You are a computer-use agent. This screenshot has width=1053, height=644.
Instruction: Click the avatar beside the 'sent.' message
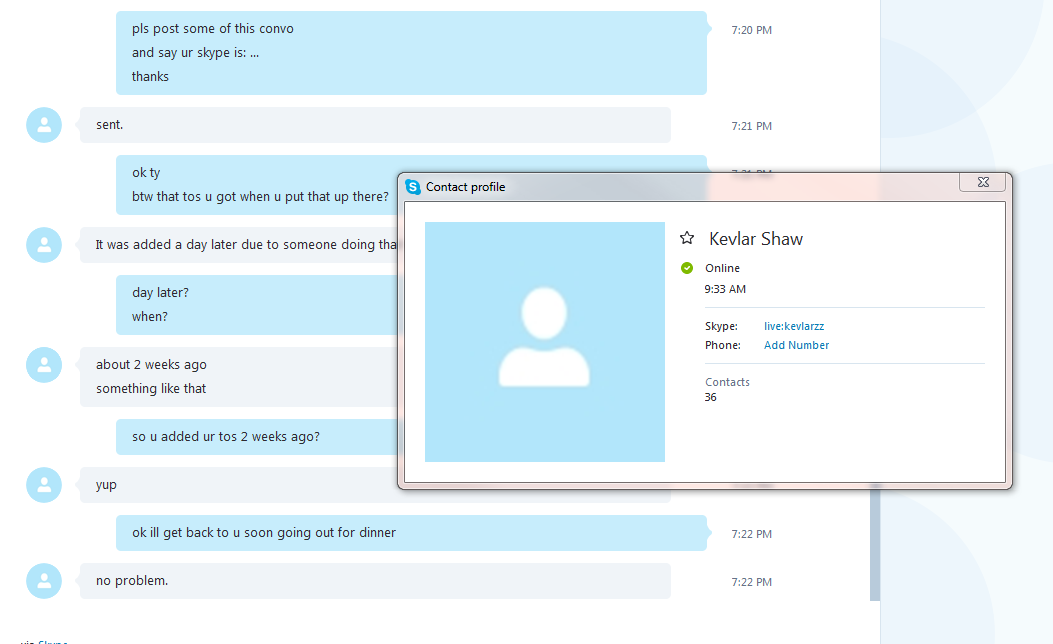(44, 125)
